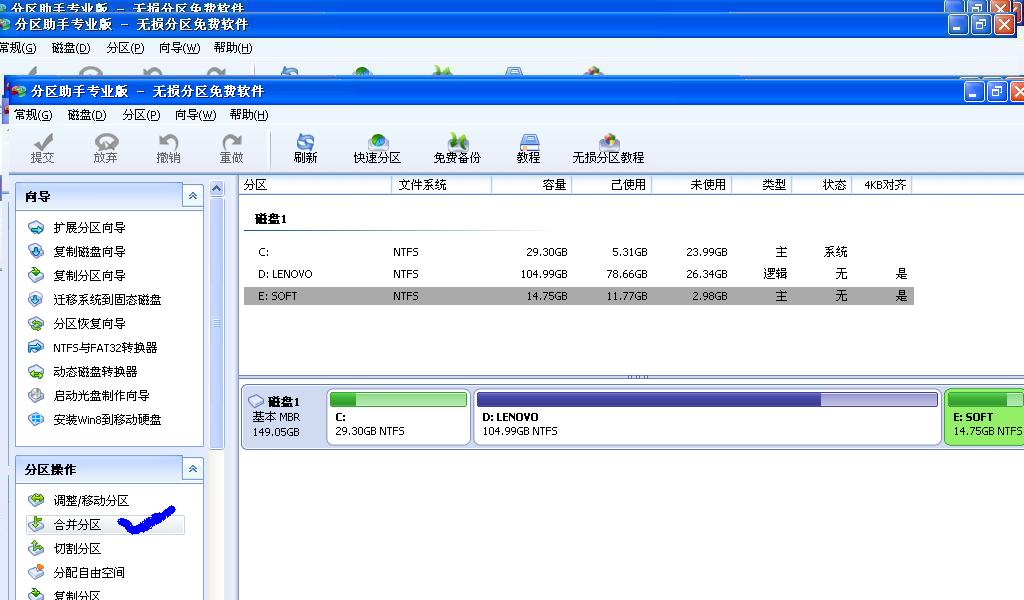Click the 23.99GB unused cell
1024x600 pixels.
click(707, 252)
